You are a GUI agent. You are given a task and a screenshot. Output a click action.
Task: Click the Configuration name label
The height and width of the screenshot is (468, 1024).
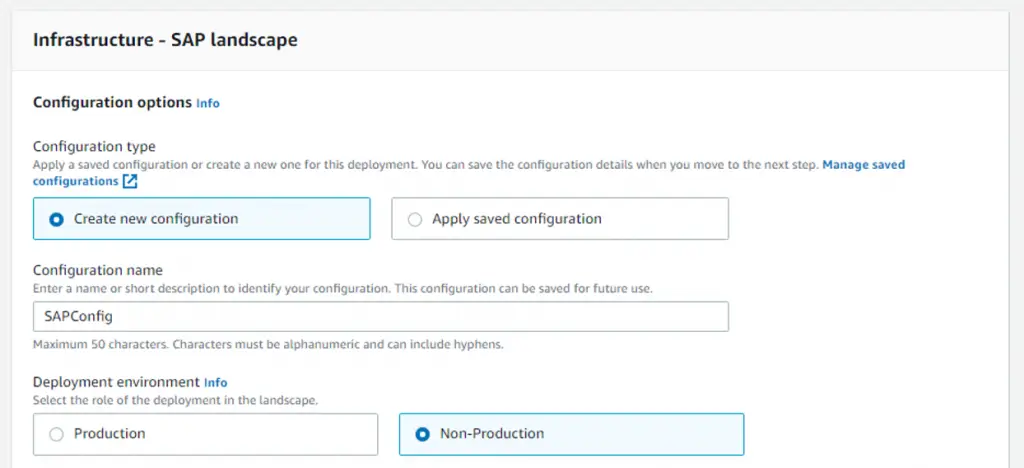pos(98,270)
